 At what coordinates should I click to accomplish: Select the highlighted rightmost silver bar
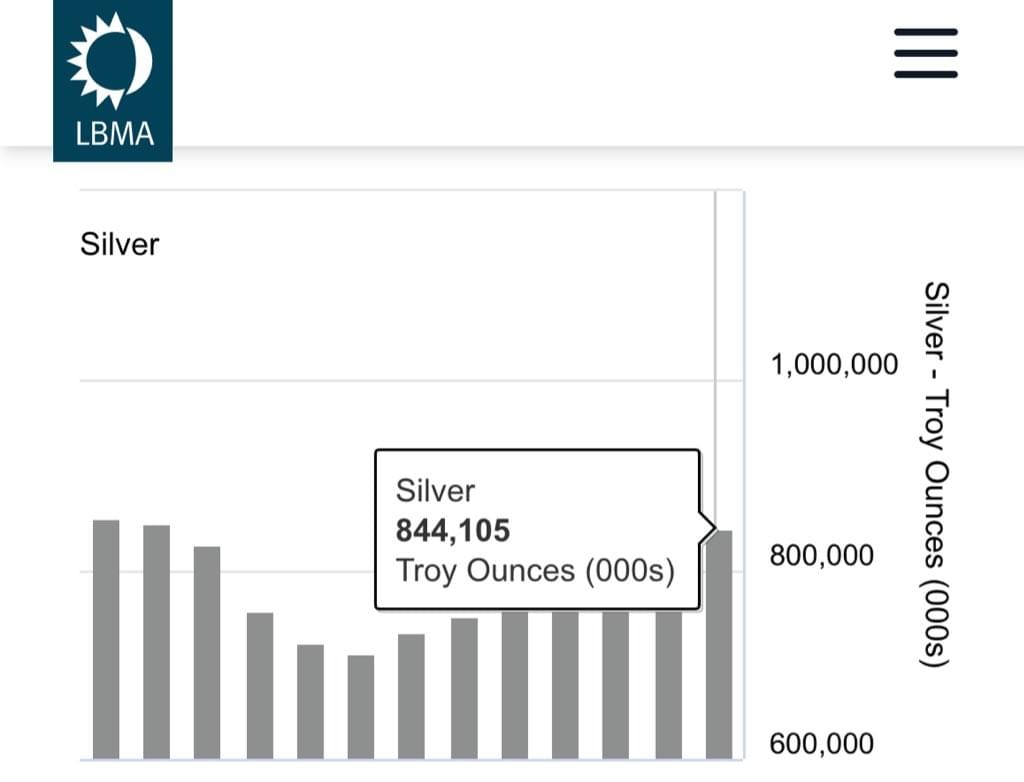(x=719, y=644)
